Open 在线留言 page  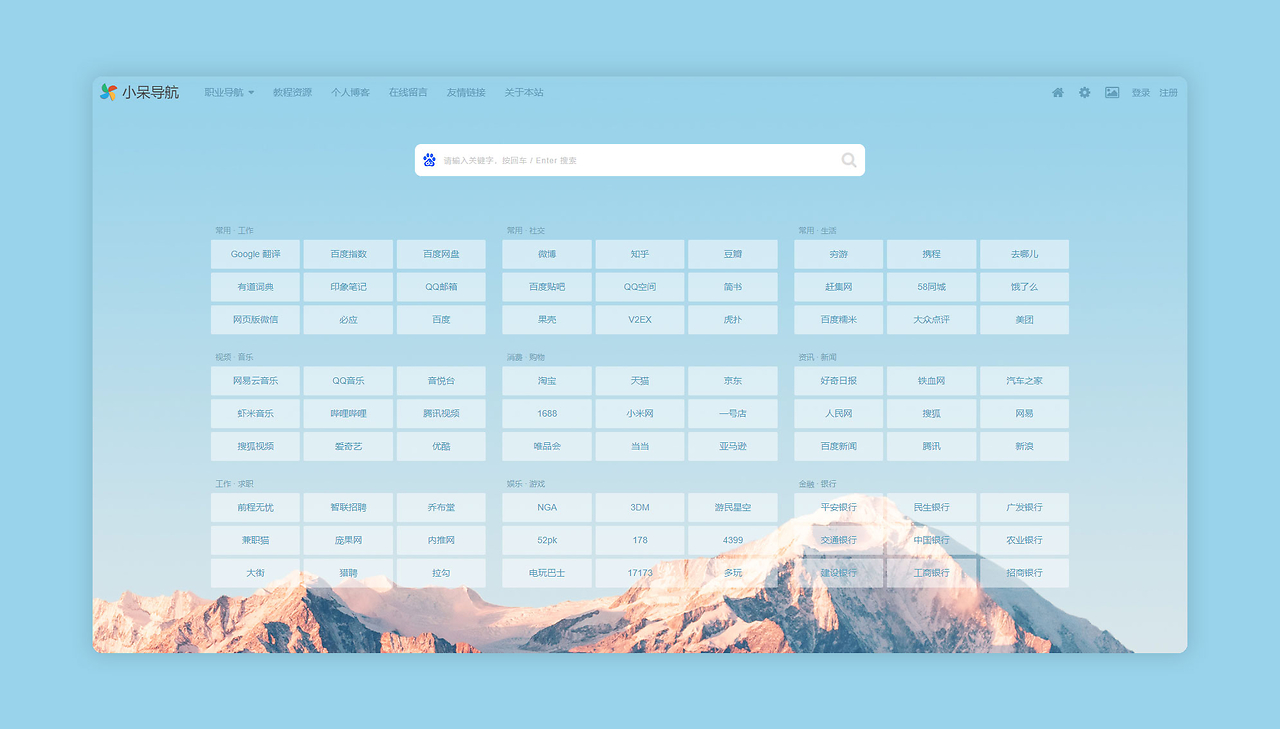(408, 93)
